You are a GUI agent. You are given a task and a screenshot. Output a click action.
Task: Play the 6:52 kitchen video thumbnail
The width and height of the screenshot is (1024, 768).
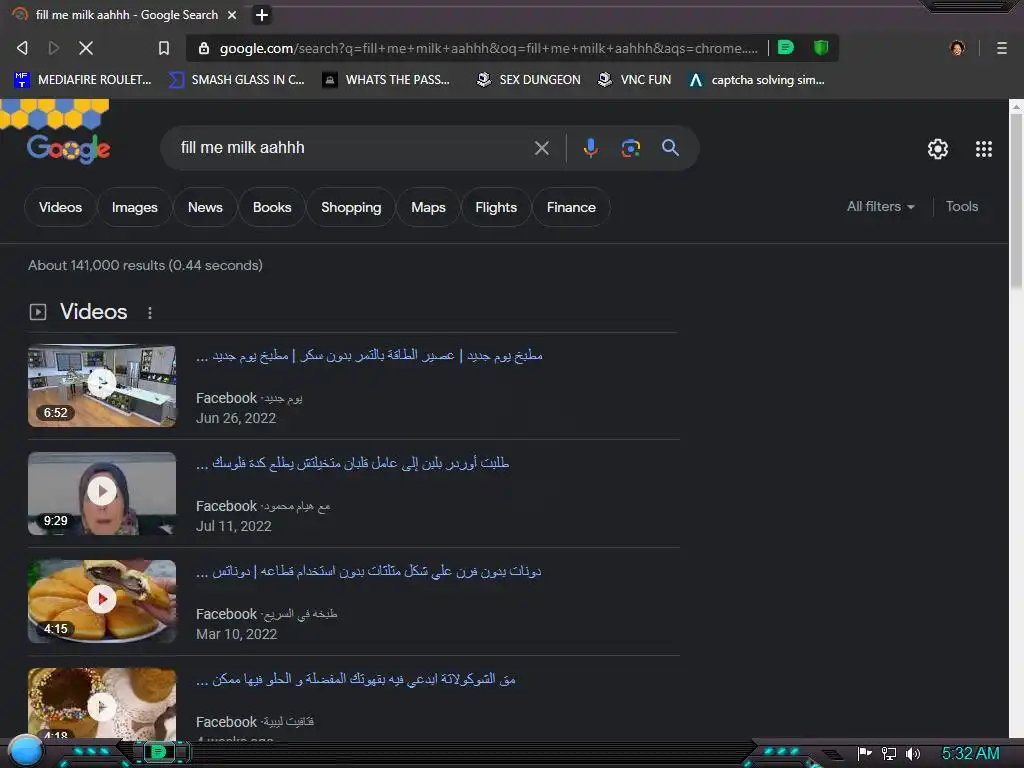102,385
